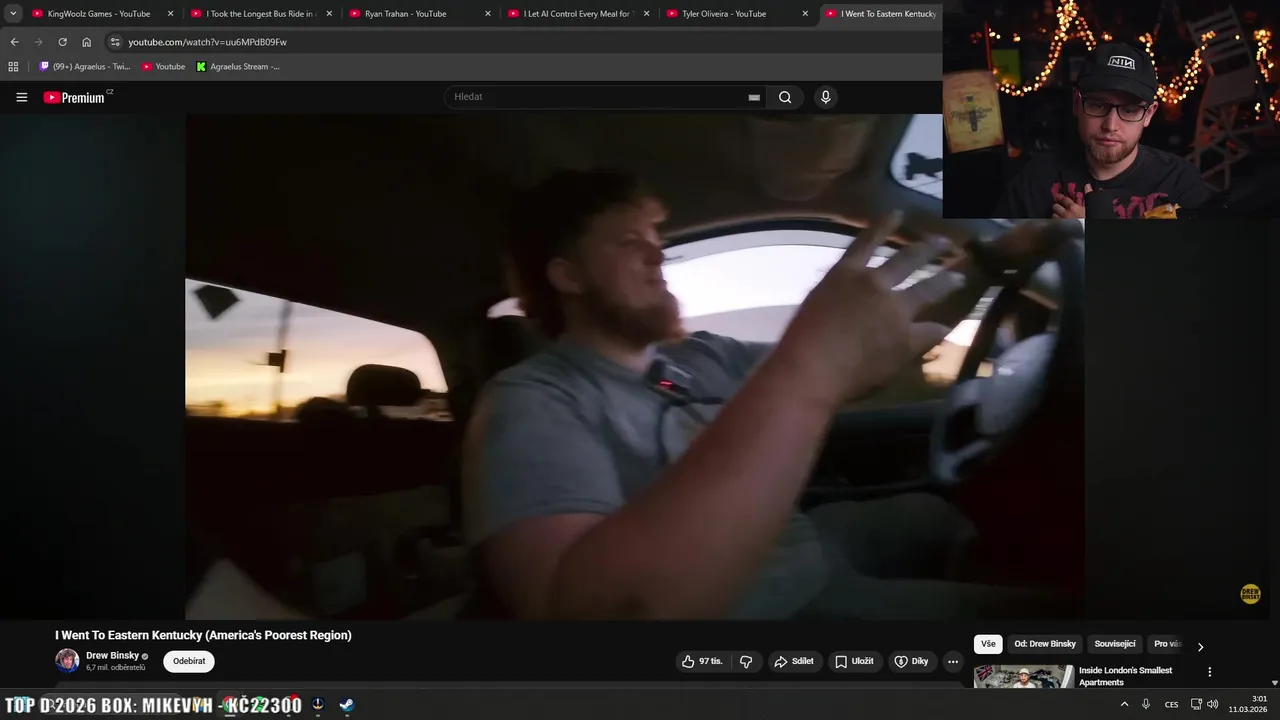Select the I Went To Eastern Kentucky tab
The width and height of the screenshot is (1280, 720).
point(880,14)
